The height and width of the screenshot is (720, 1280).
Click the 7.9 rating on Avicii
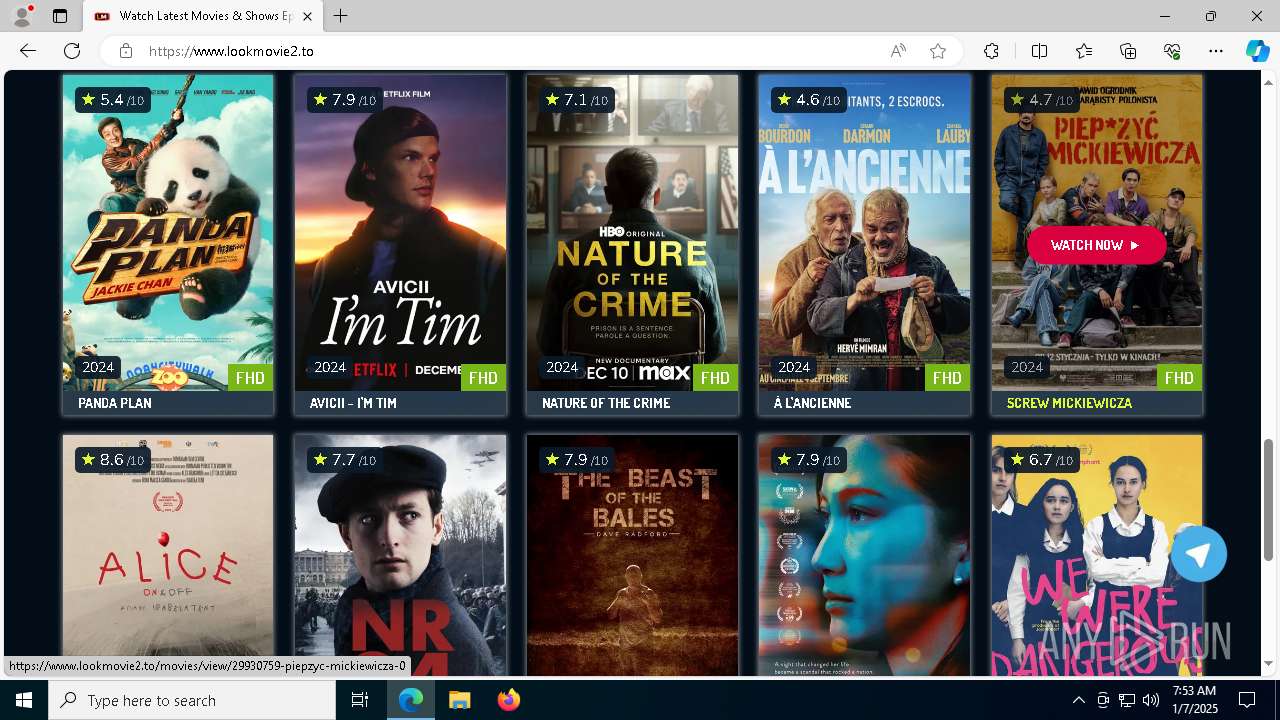[345, 100]
